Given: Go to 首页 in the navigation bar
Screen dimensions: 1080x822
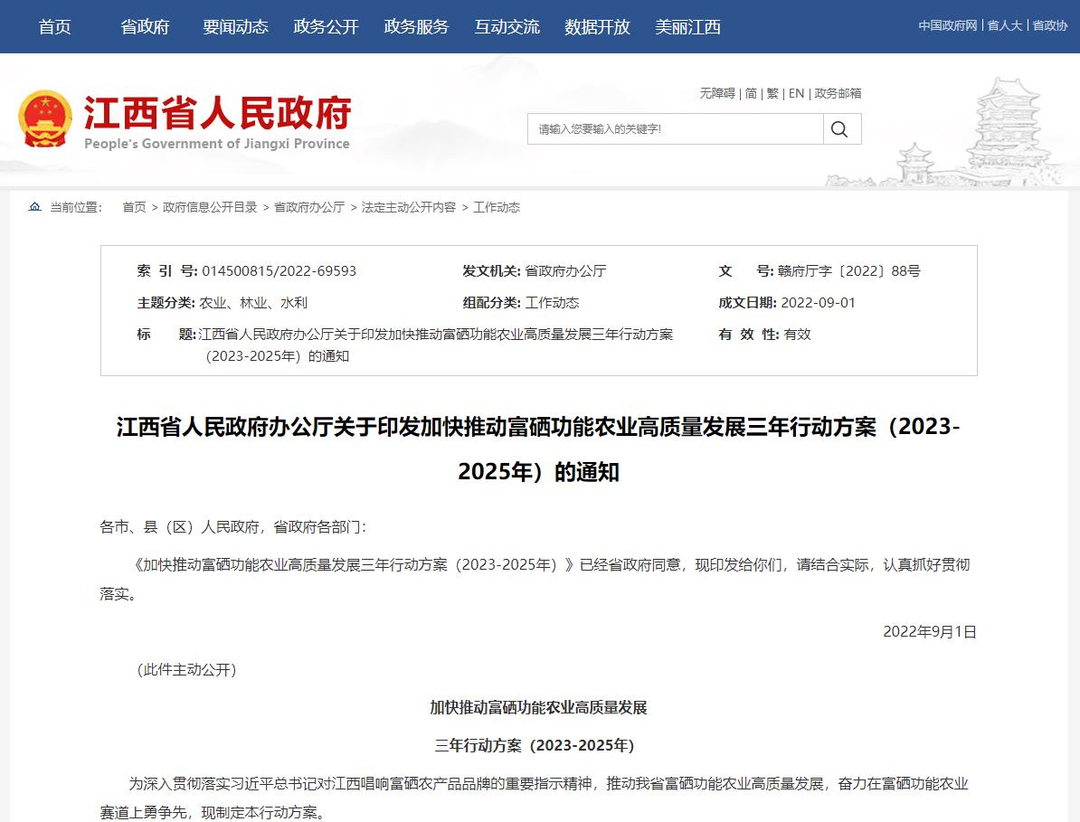Looking at the screenshot, I should click(54, 27).
